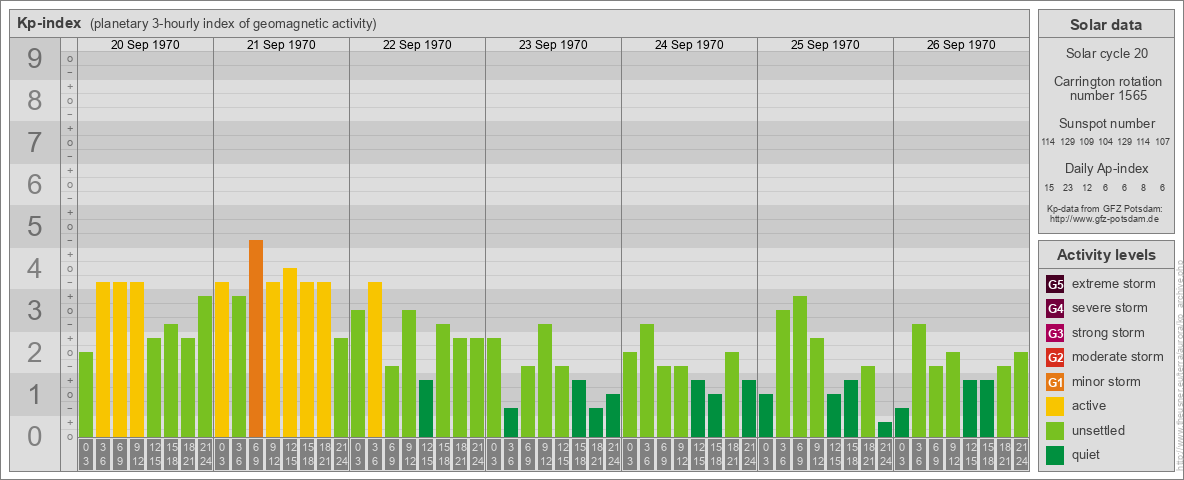Select the yellow 22 Sep 03-06 bar
This screenshot has height=480, width=1184.
(375, 359)
